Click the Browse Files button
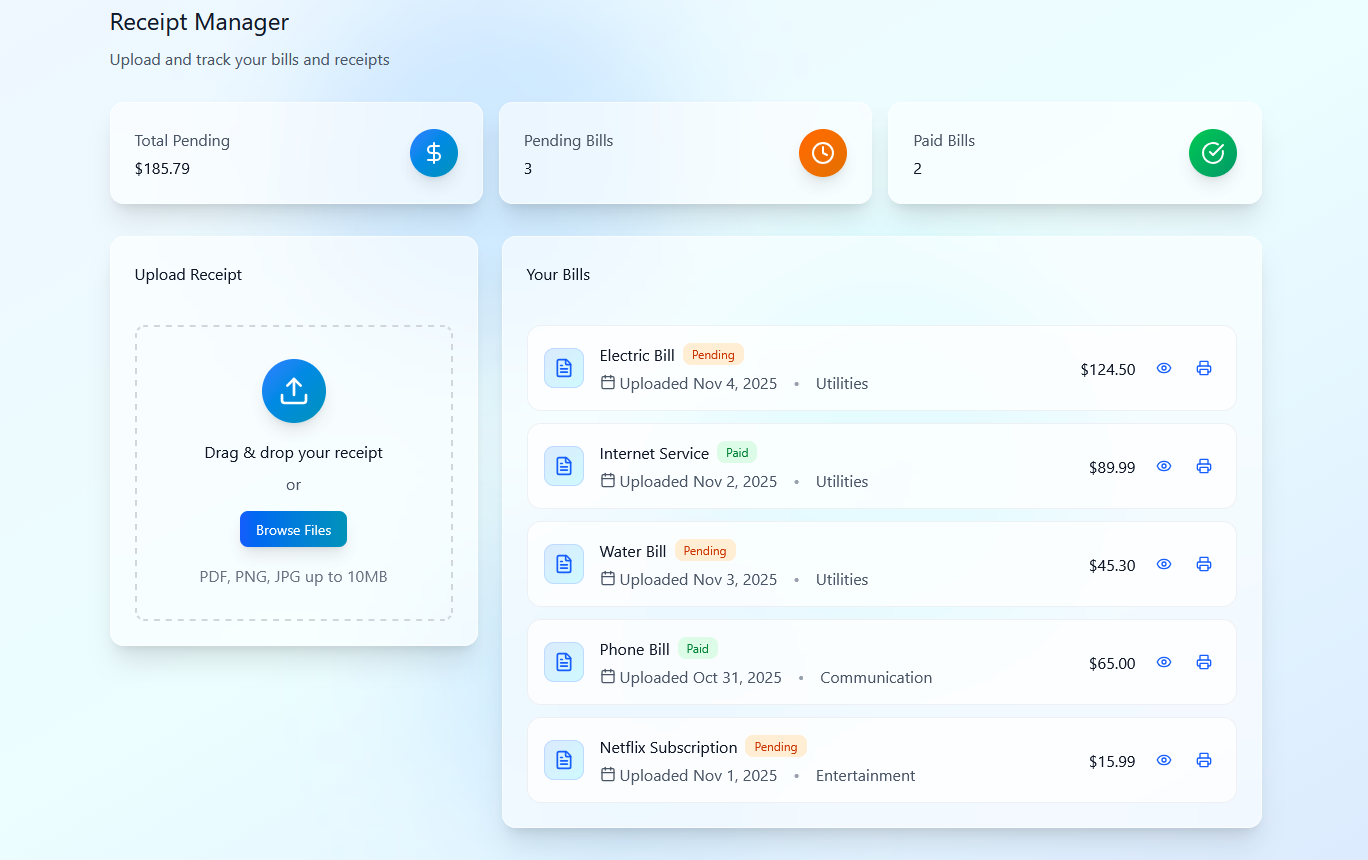Image resolution: width=1368 pixels, height=860 pixels. [293, 530]
